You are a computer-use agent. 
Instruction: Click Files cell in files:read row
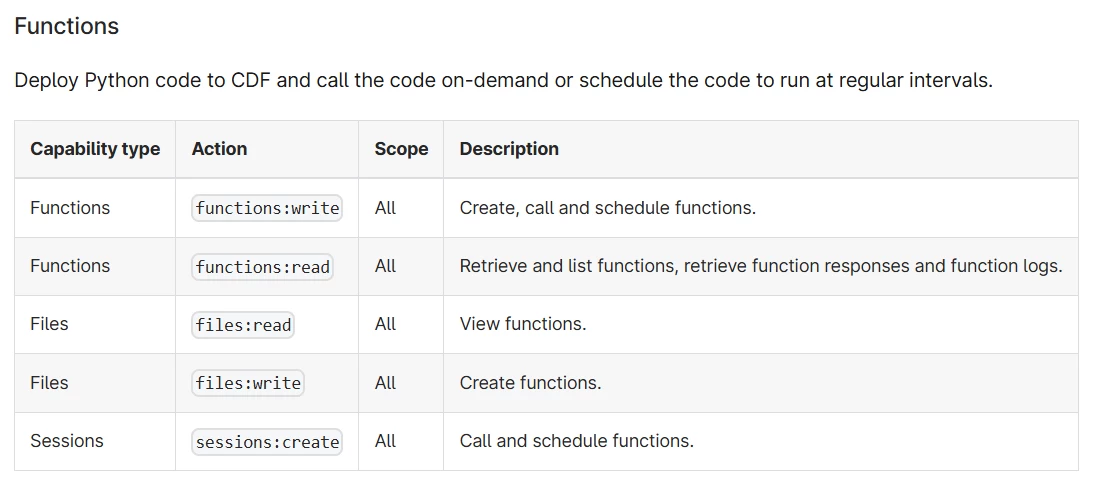click(49, 324)
